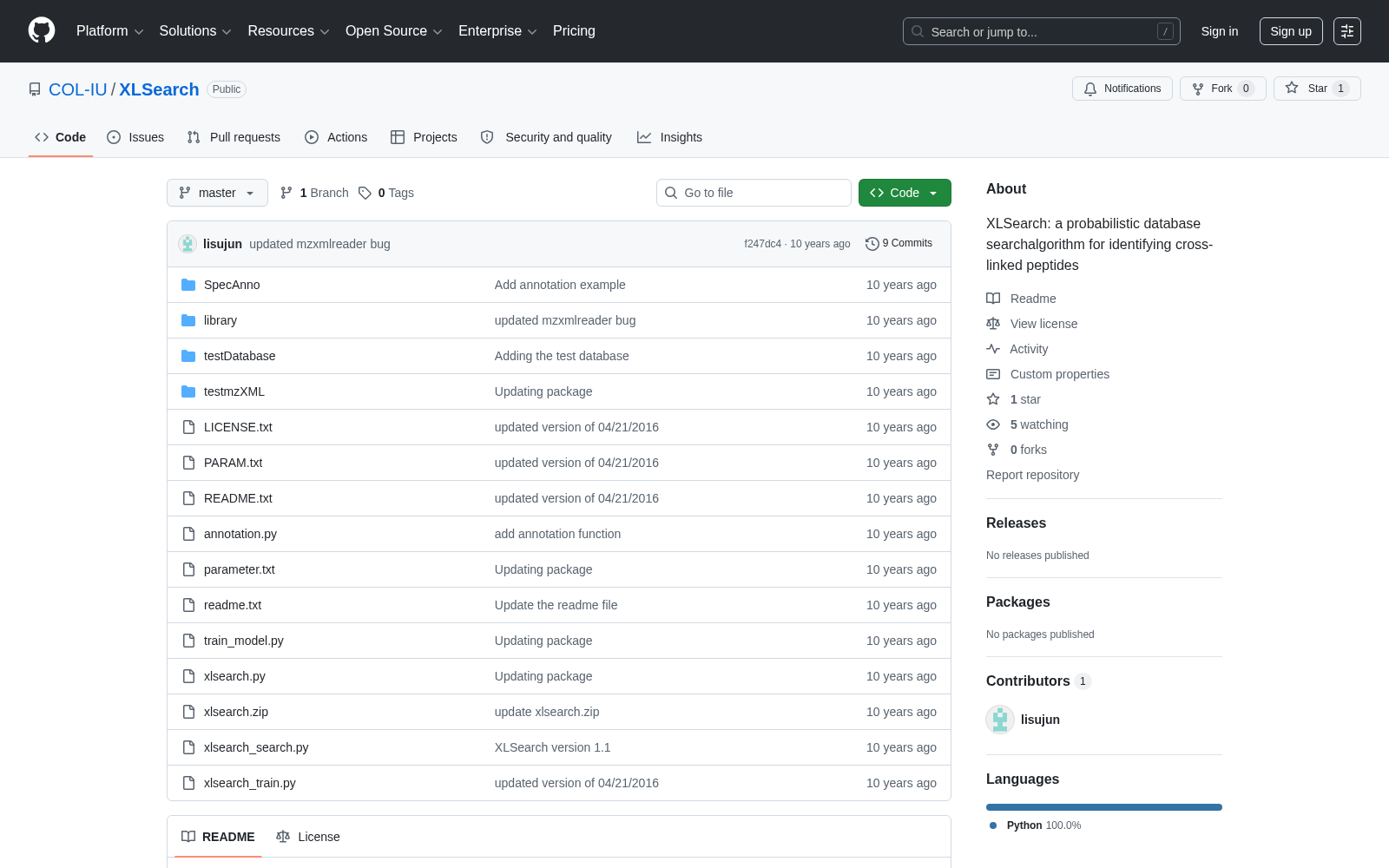Click the Activity pulse icon
Image resolution: width=1389 pixels, height=868 pixels.
(x=993, y=349)
